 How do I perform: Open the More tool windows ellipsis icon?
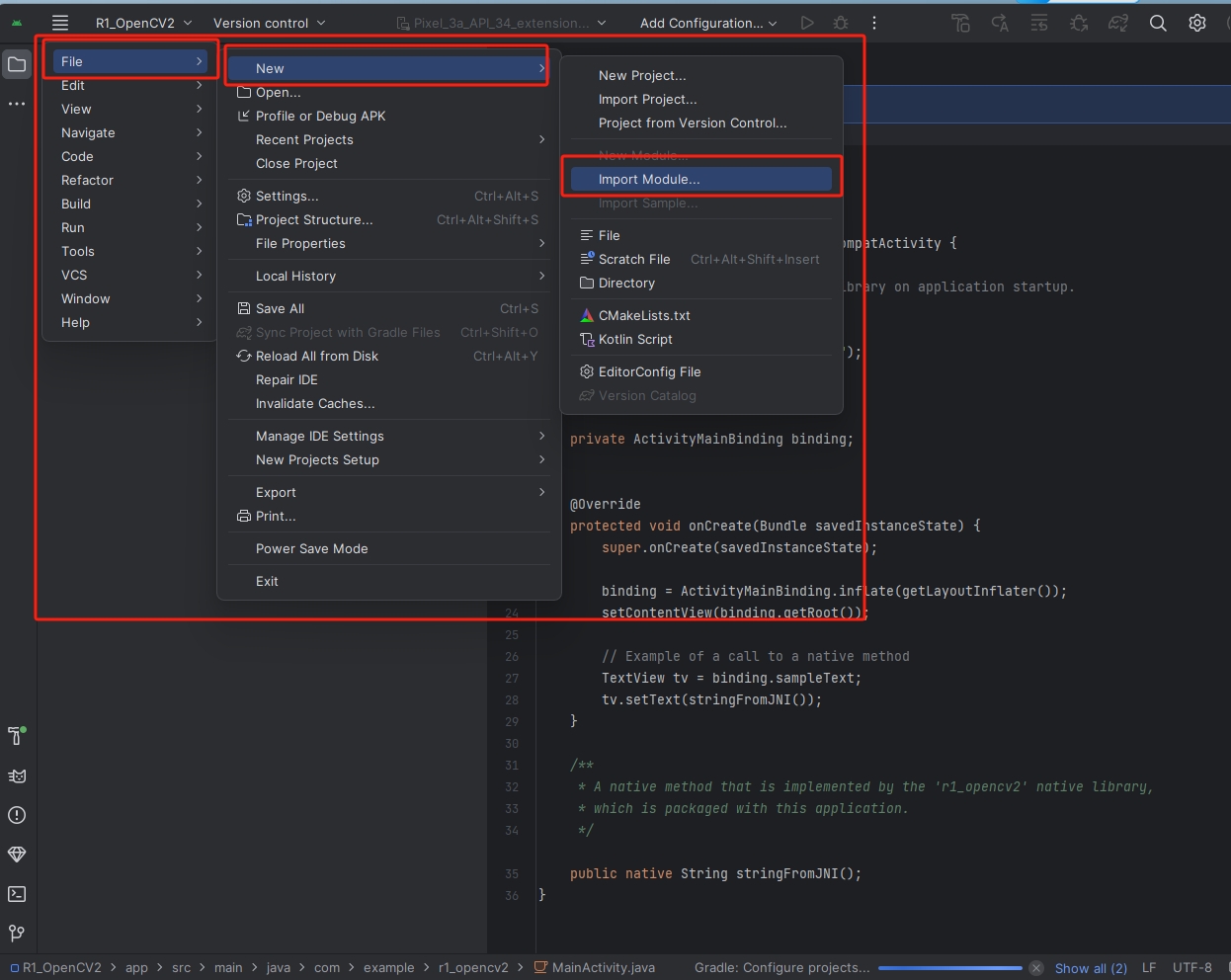[x=17, y=104]
